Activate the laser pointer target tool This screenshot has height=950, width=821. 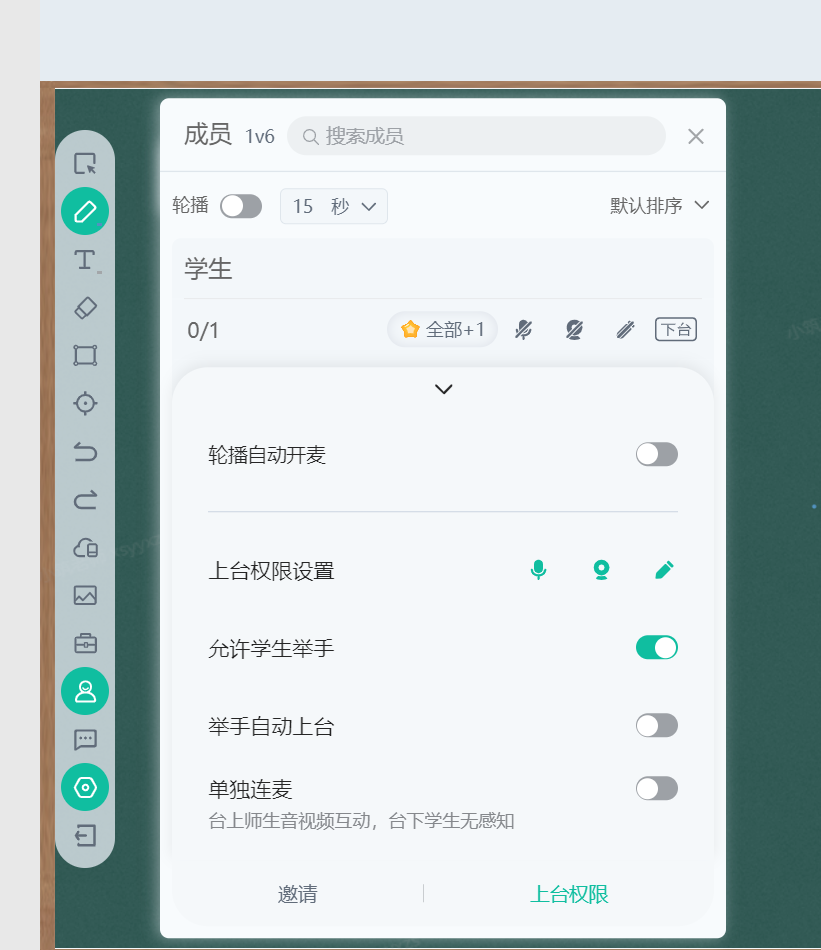[85, 404]
